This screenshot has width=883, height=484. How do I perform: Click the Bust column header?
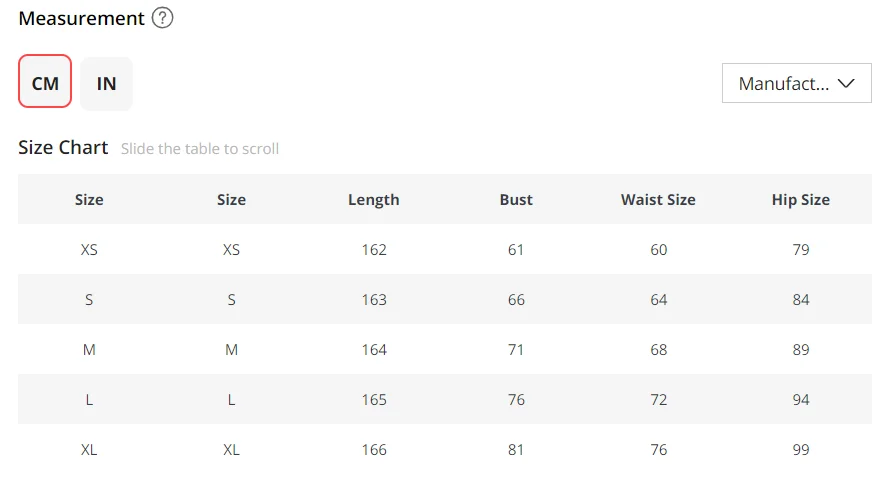[516, 199]
